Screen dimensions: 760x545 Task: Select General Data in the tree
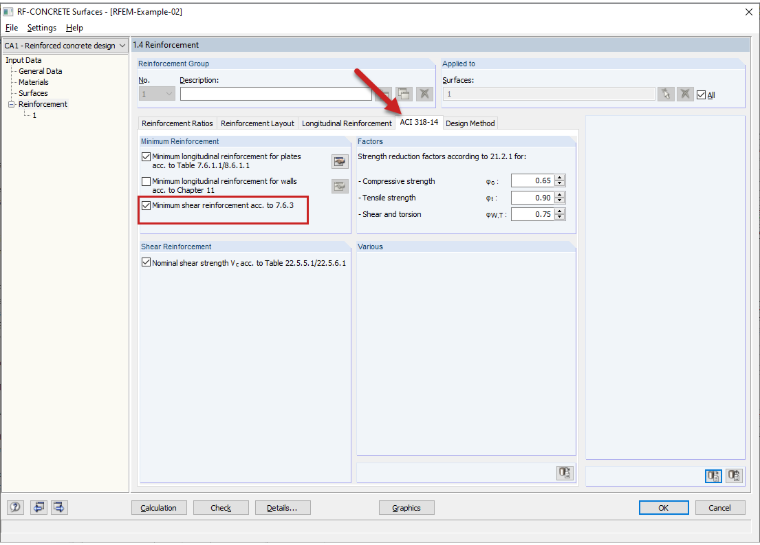(x=40, y=71)
